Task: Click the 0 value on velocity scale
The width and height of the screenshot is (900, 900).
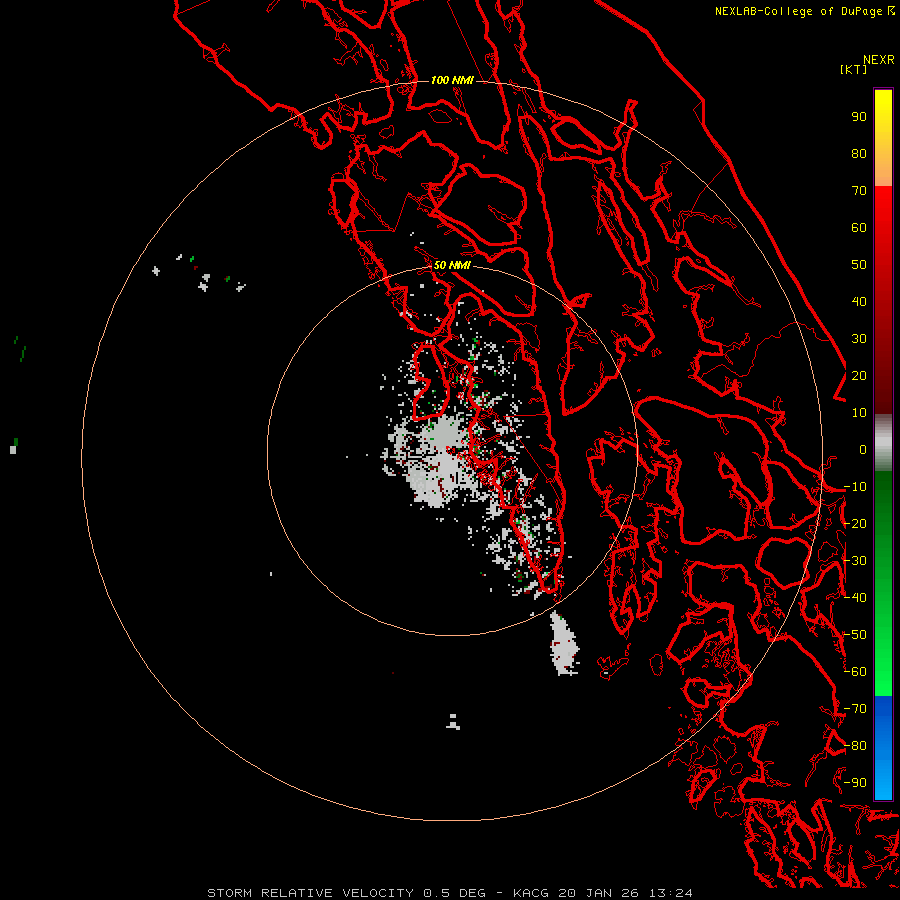Action: pyautogui.click(x=863, y=449)
